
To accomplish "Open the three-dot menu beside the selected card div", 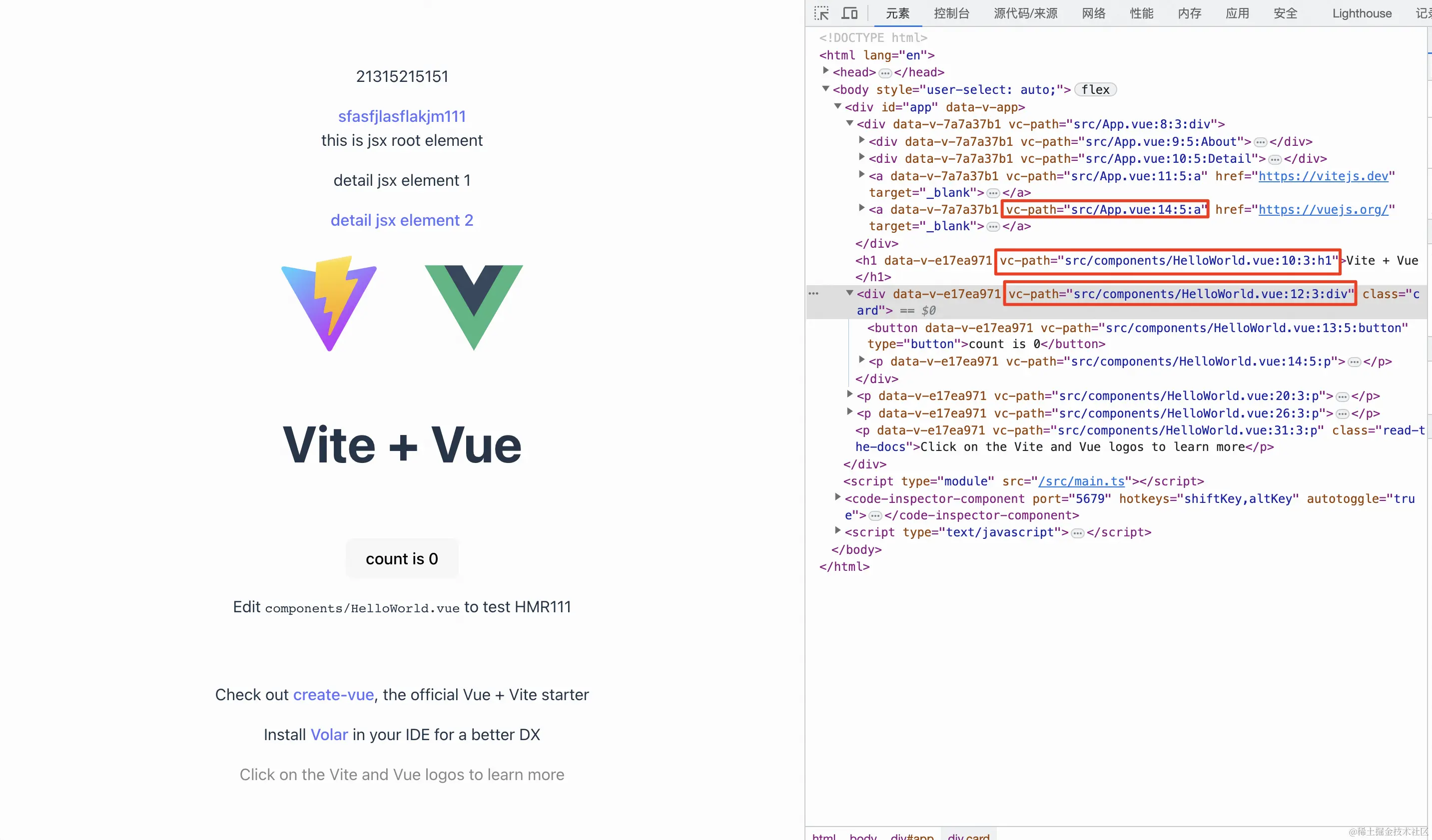I will (813, 293).
